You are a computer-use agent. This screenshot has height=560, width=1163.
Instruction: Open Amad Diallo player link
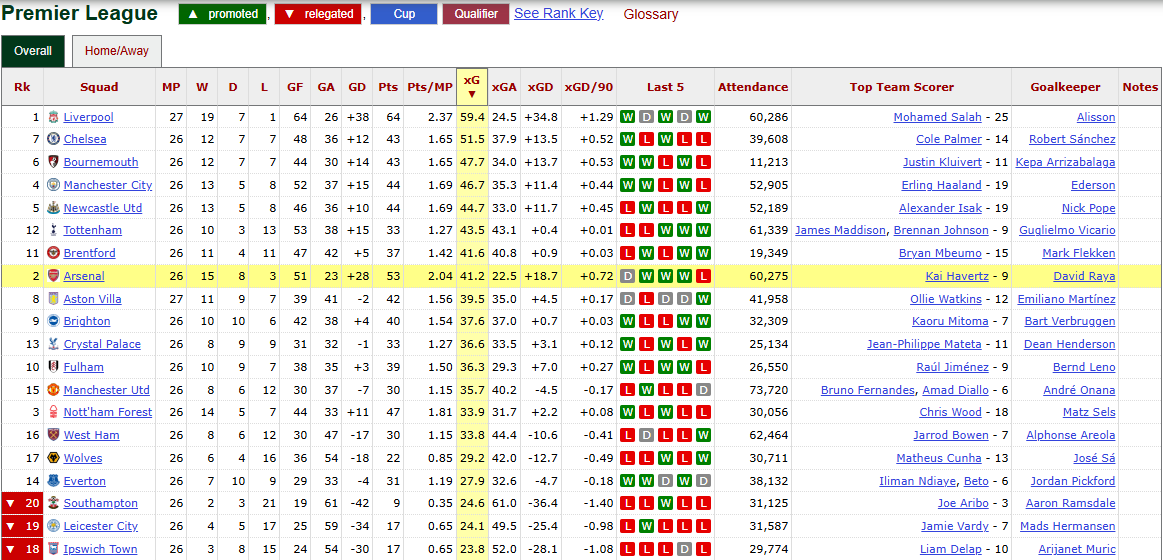[x=955, y=389]
